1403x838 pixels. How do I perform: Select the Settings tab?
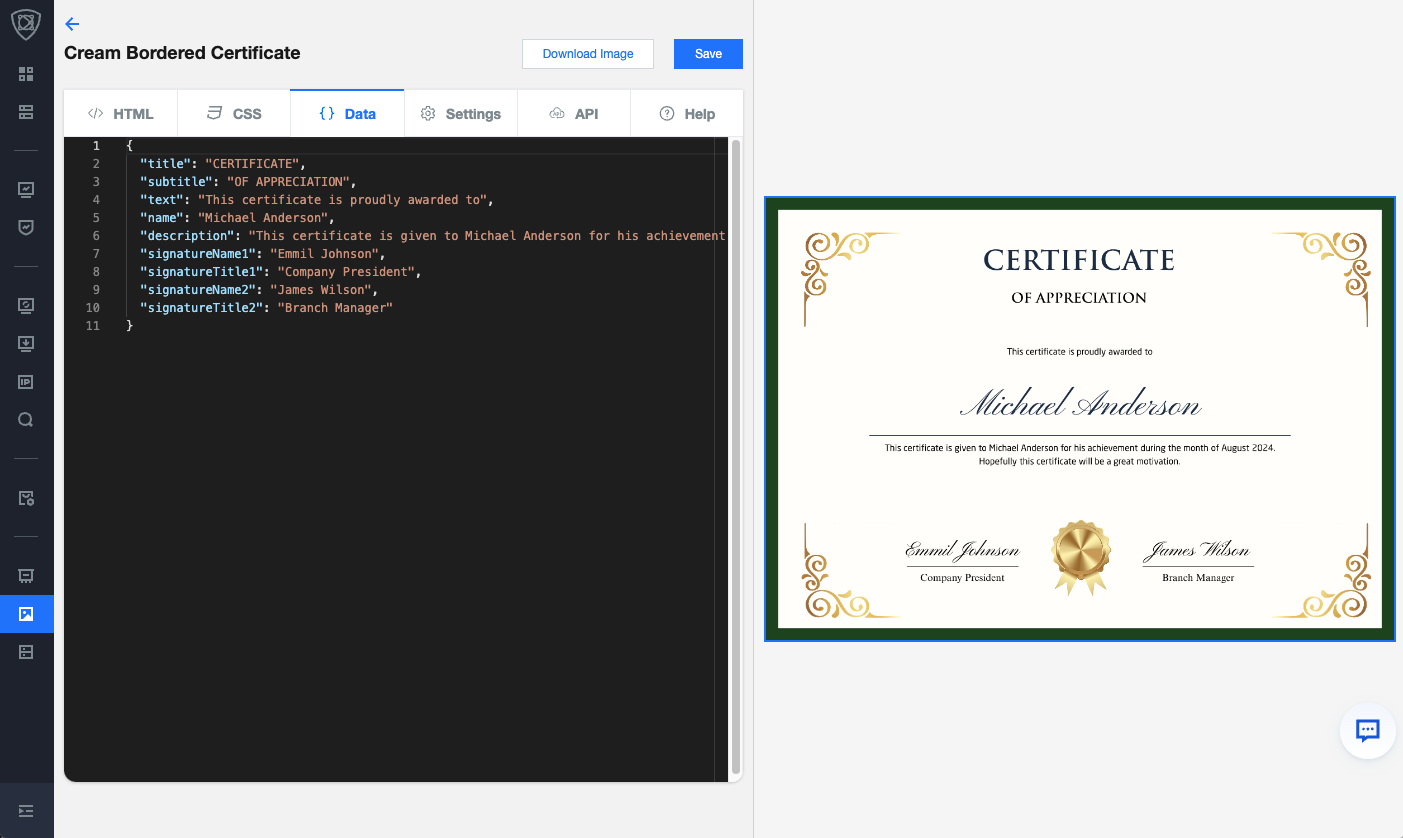[x=460, y=113]
